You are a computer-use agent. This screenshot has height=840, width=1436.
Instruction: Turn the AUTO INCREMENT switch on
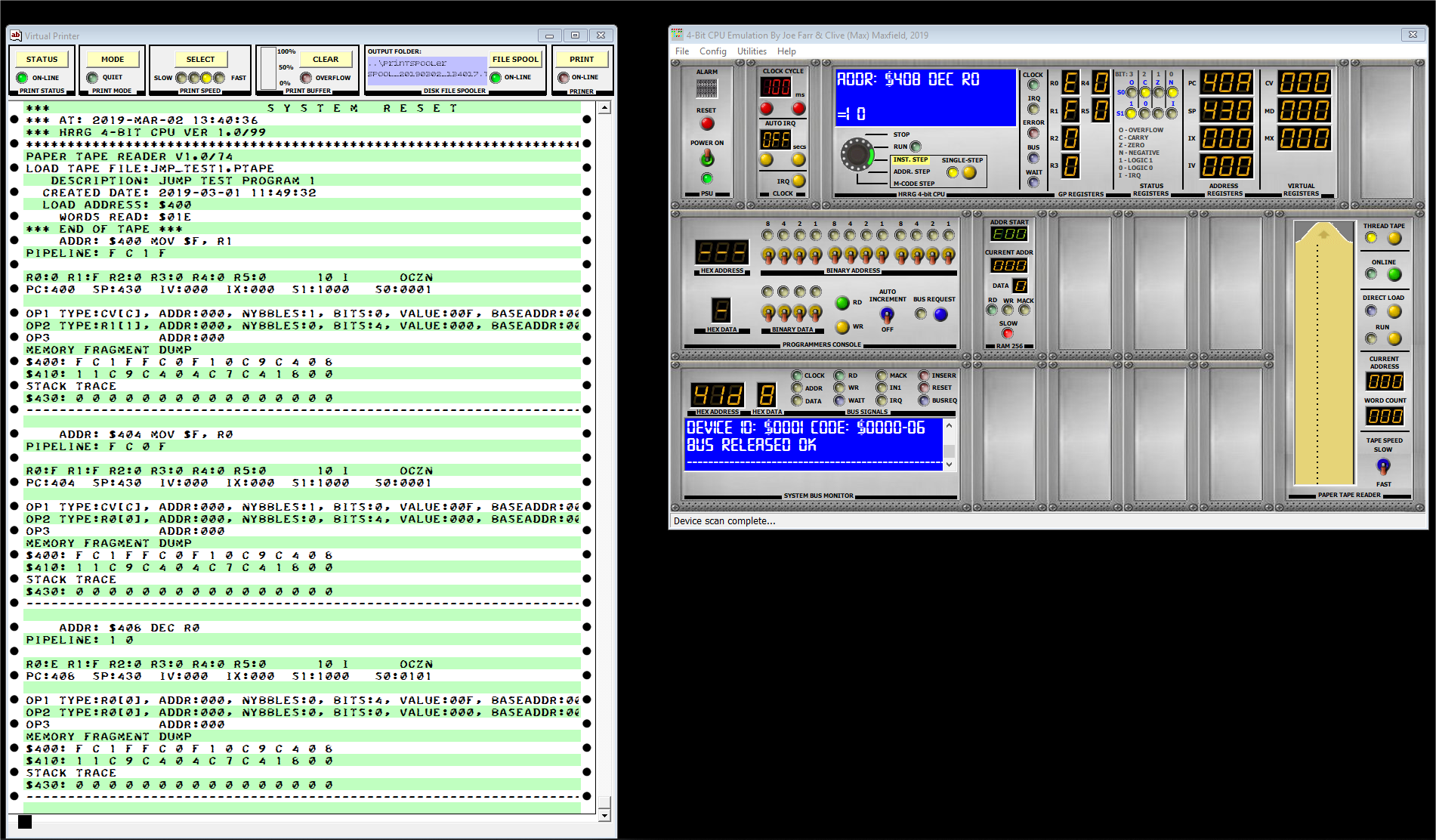887,313
